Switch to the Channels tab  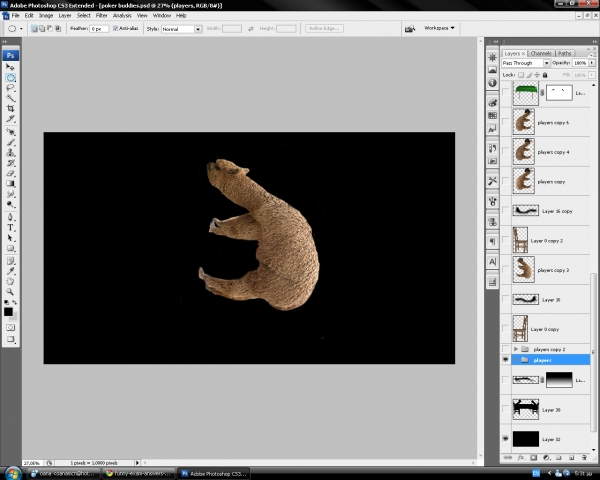pyautogui.click(x=541, y=53)
